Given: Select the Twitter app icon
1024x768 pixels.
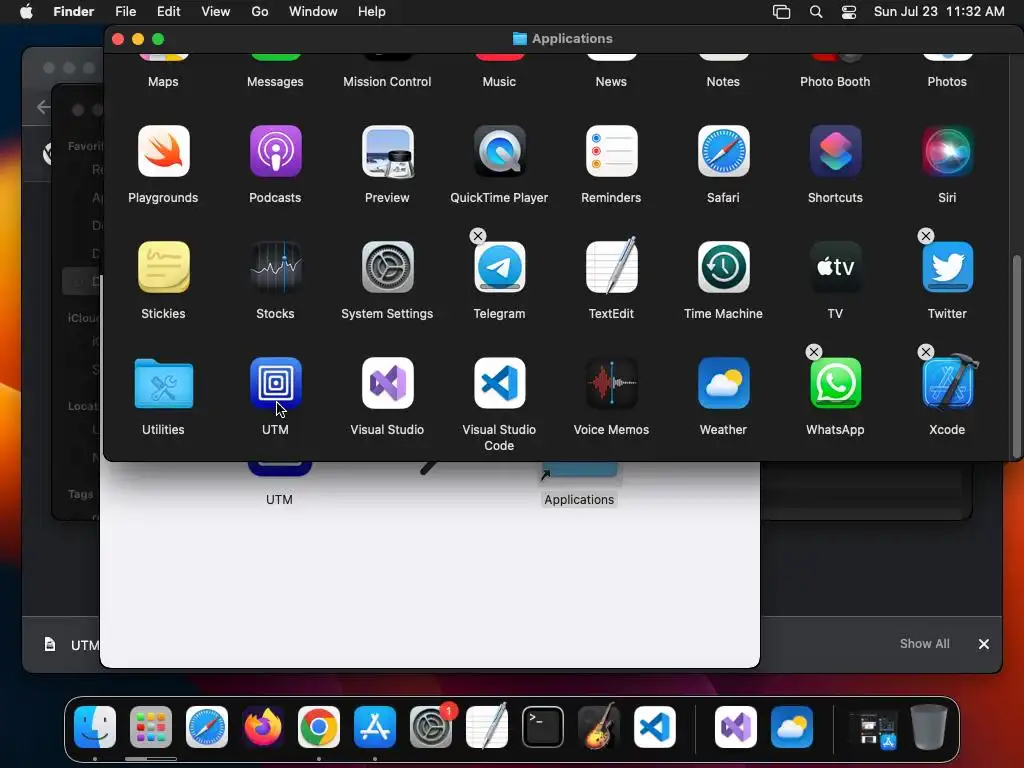Looking at the screenshot, I should coord(947,267).
